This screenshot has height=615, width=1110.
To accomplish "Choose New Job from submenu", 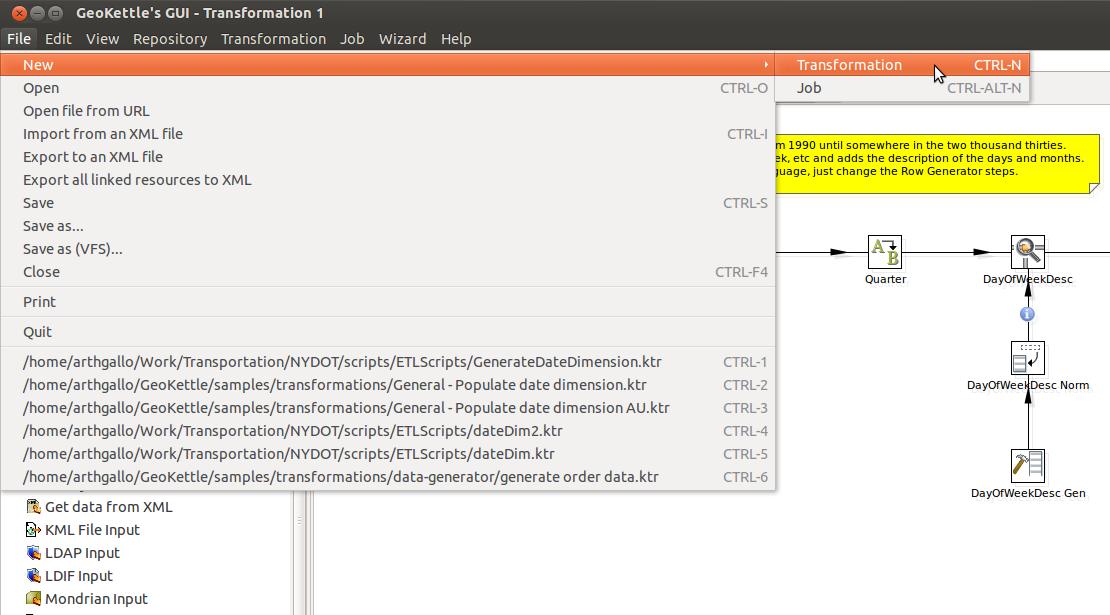I will click(902, 88).
